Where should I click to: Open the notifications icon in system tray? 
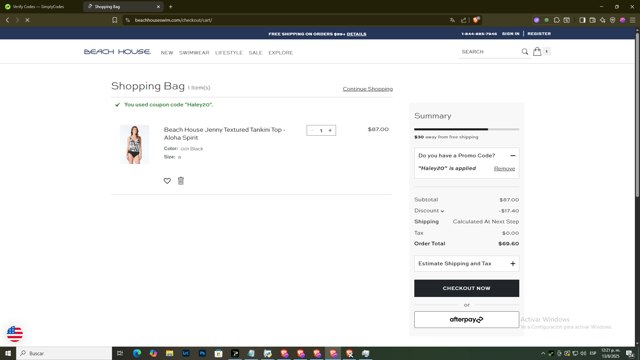[x=630, y=353]
